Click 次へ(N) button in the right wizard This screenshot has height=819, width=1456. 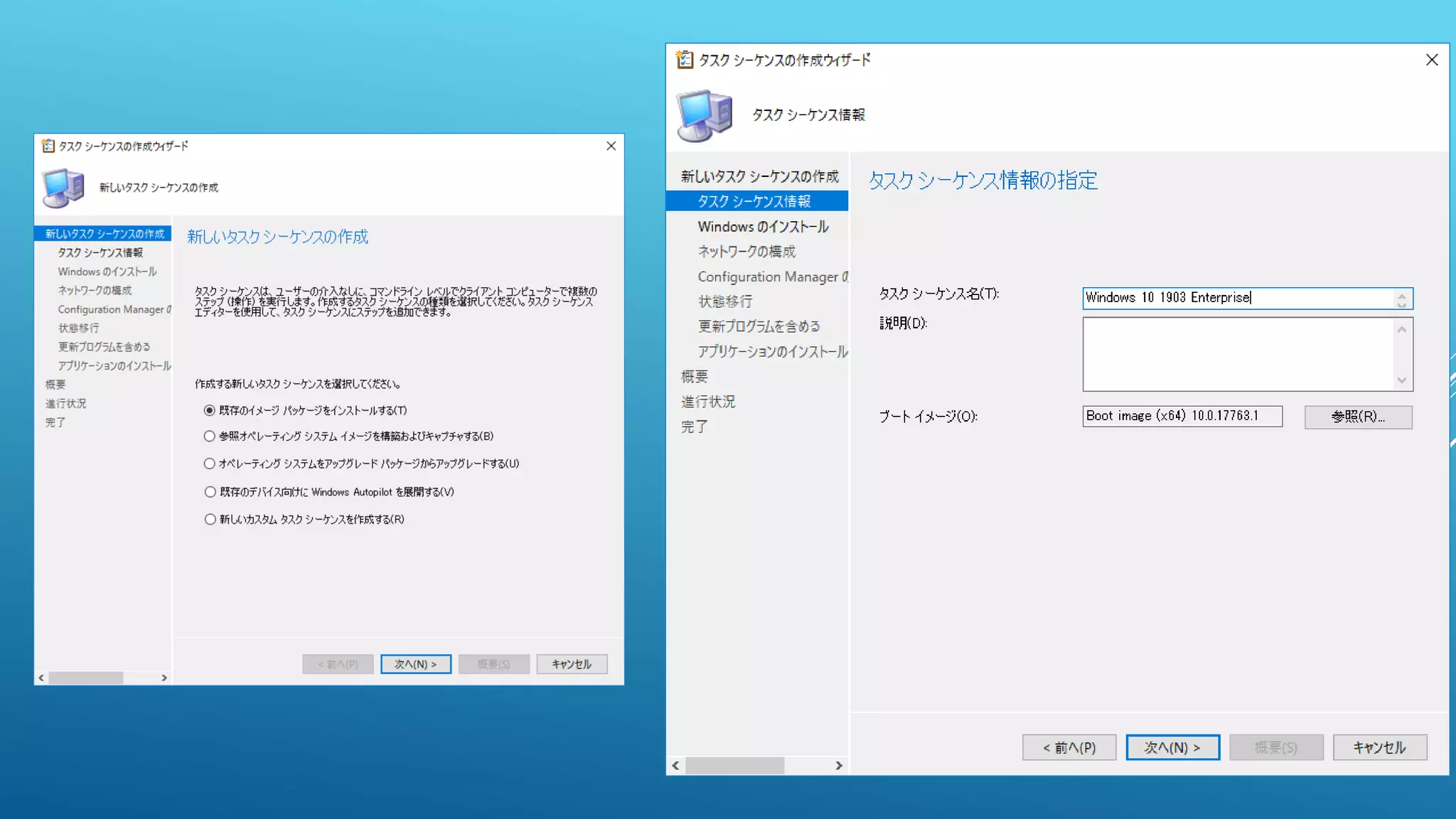(1172, 747)
